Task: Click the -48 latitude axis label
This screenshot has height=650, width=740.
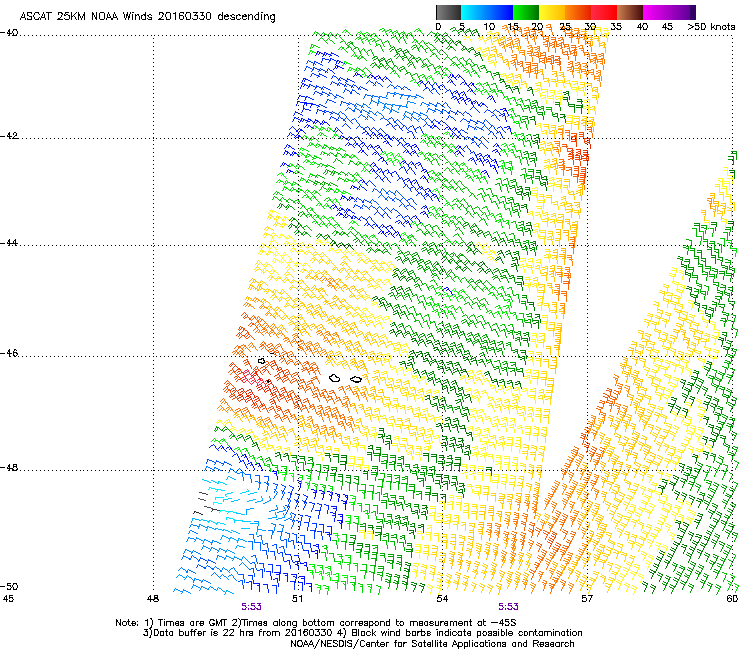Action: tap(9, 467)
